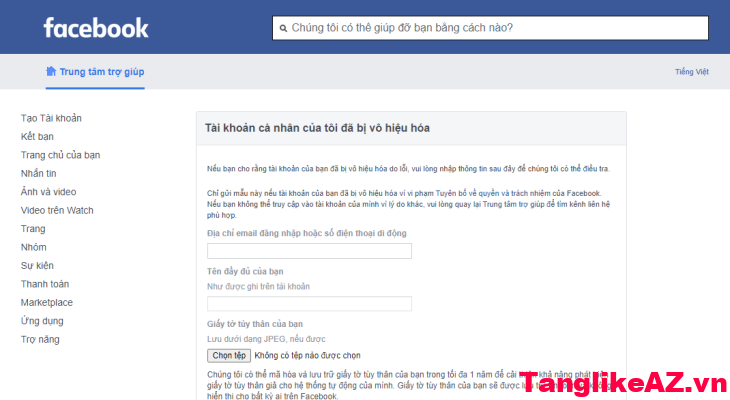Click the Facebook logo
The width and height of the screenshot is (730, 400).
96,27
